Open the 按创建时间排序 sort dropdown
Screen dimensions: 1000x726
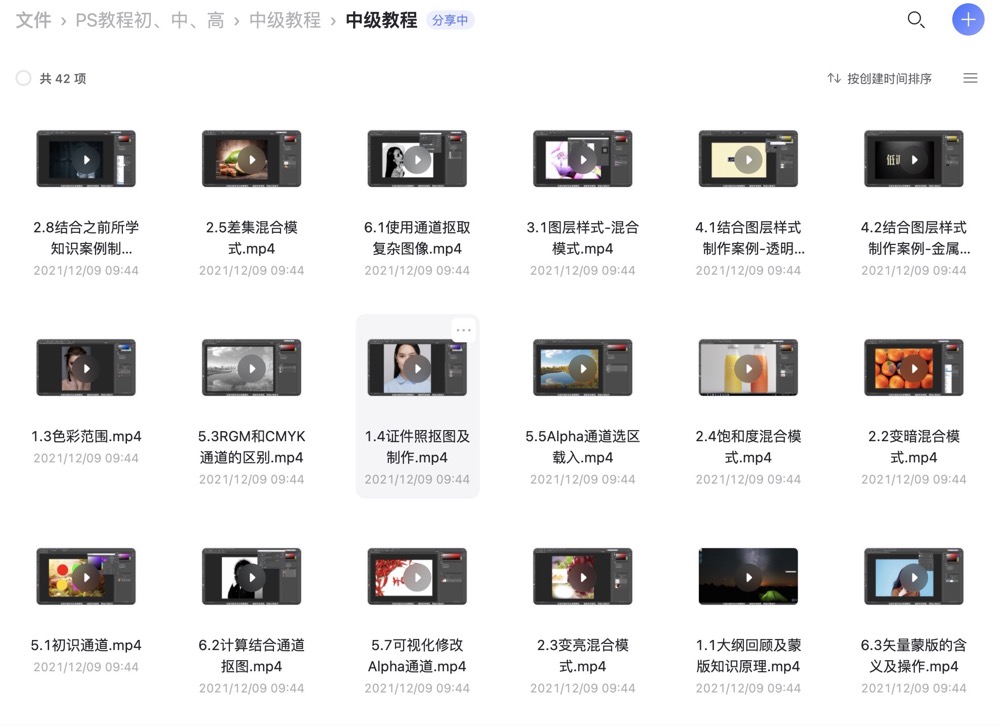(880, 78)
